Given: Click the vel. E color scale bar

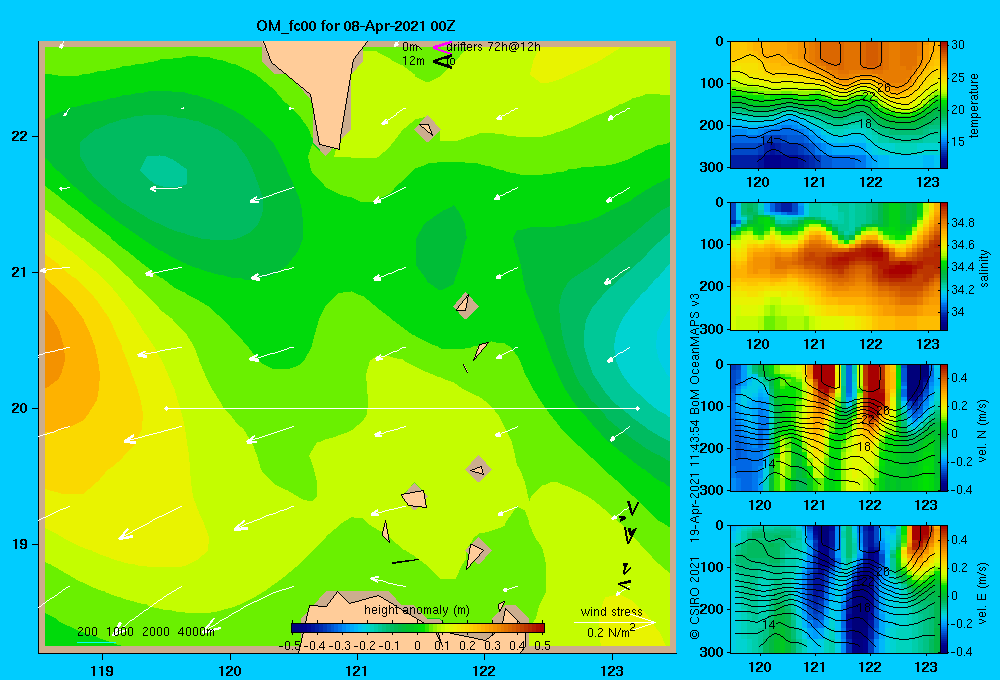Looking at the screenshot, I should (x=944, y=589).
